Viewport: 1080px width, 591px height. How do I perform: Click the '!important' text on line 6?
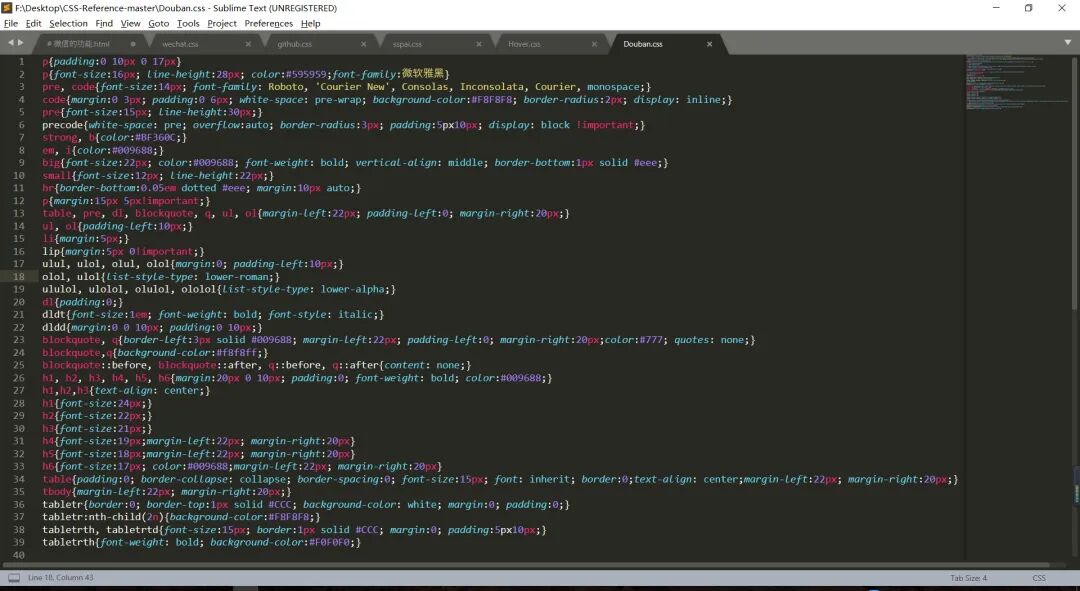(x=605, y=125)
